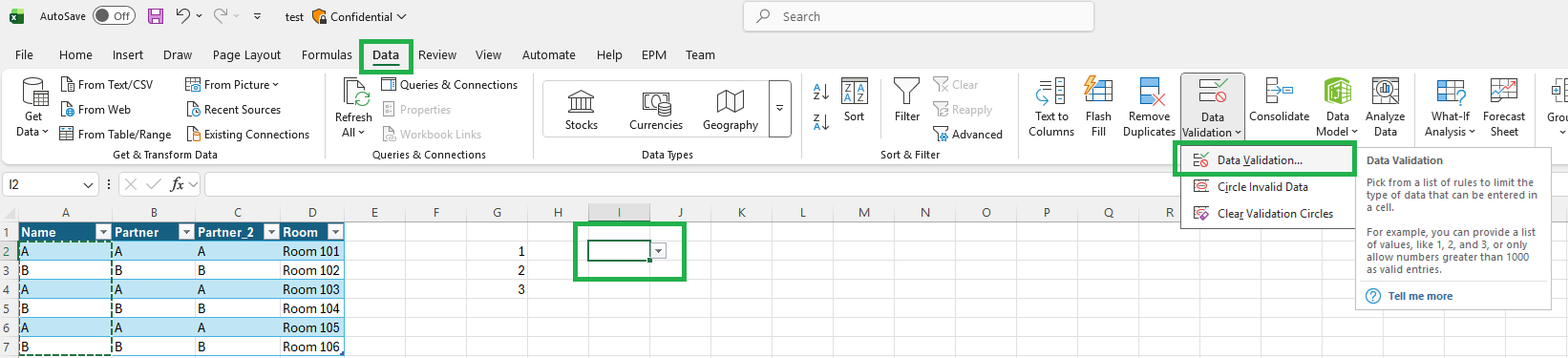The image size is (1568, 358).
Task: Select row header 5
Action: point(7,308)
